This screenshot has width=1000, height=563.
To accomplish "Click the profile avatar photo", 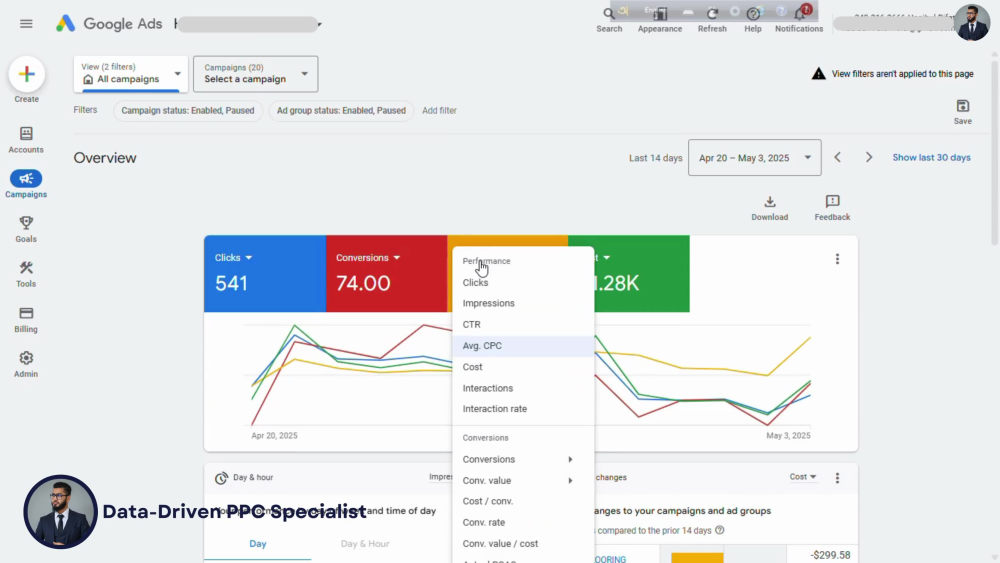I will tap(972, 23).
